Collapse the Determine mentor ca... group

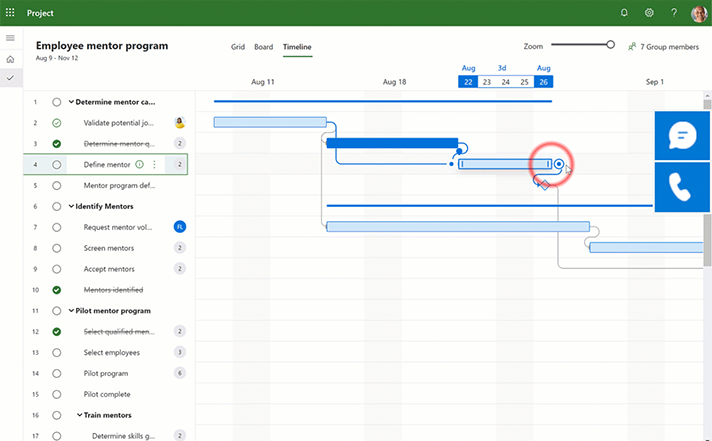71,102
